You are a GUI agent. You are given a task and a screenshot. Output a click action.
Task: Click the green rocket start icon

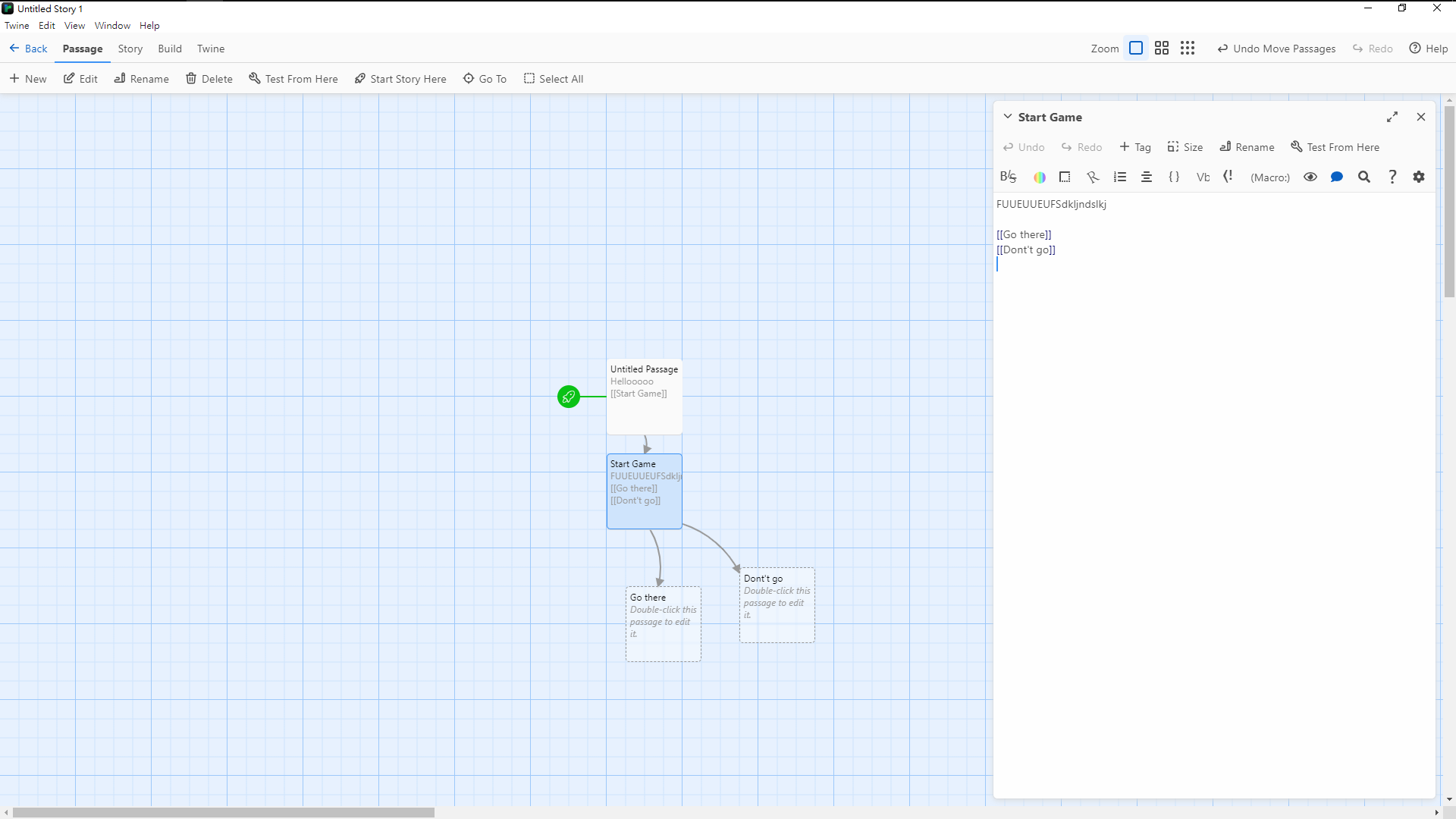569,397
